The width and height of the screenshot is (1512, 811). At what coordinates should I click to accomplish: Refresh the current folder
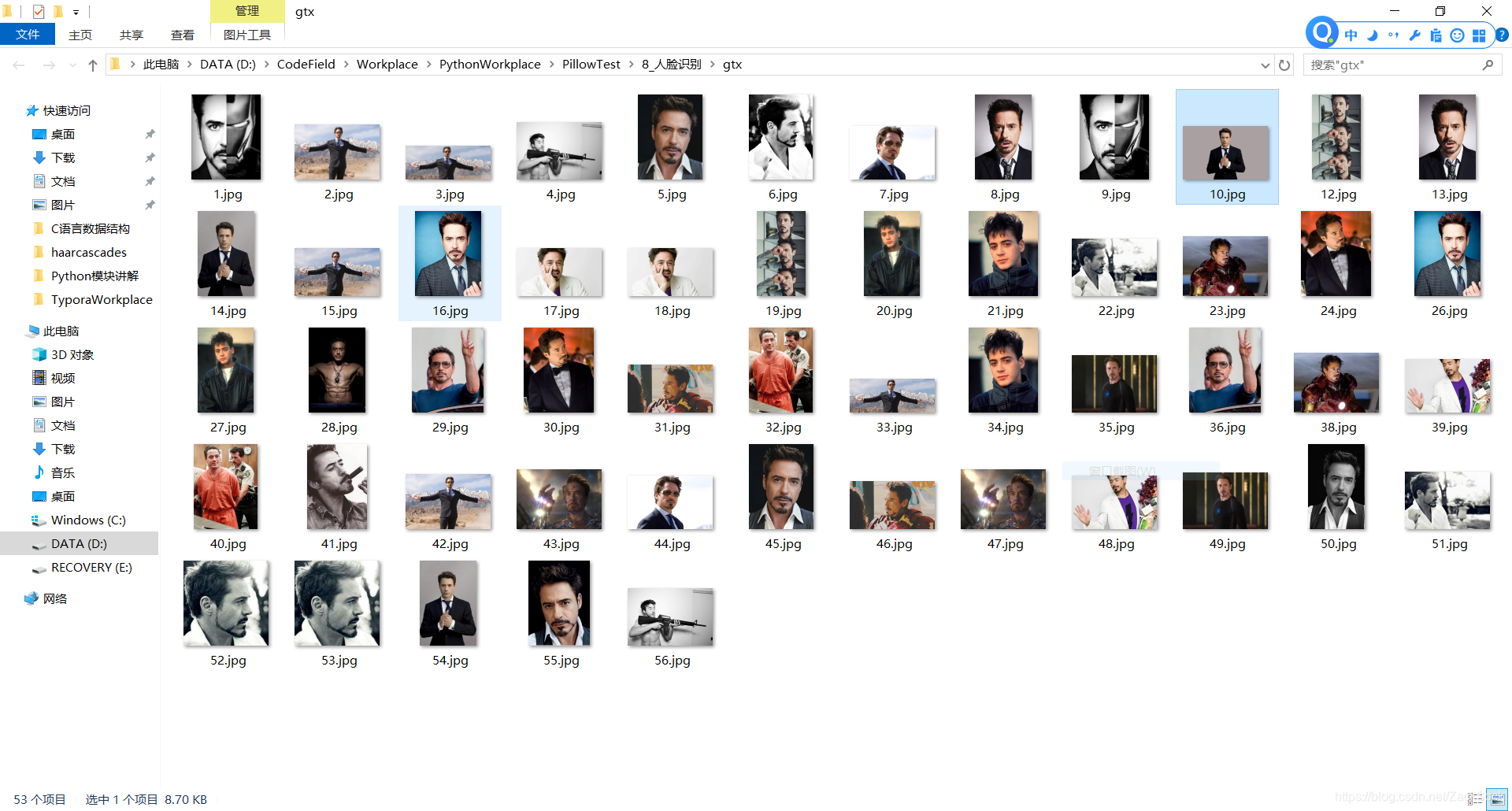[x=1284, y=65]
